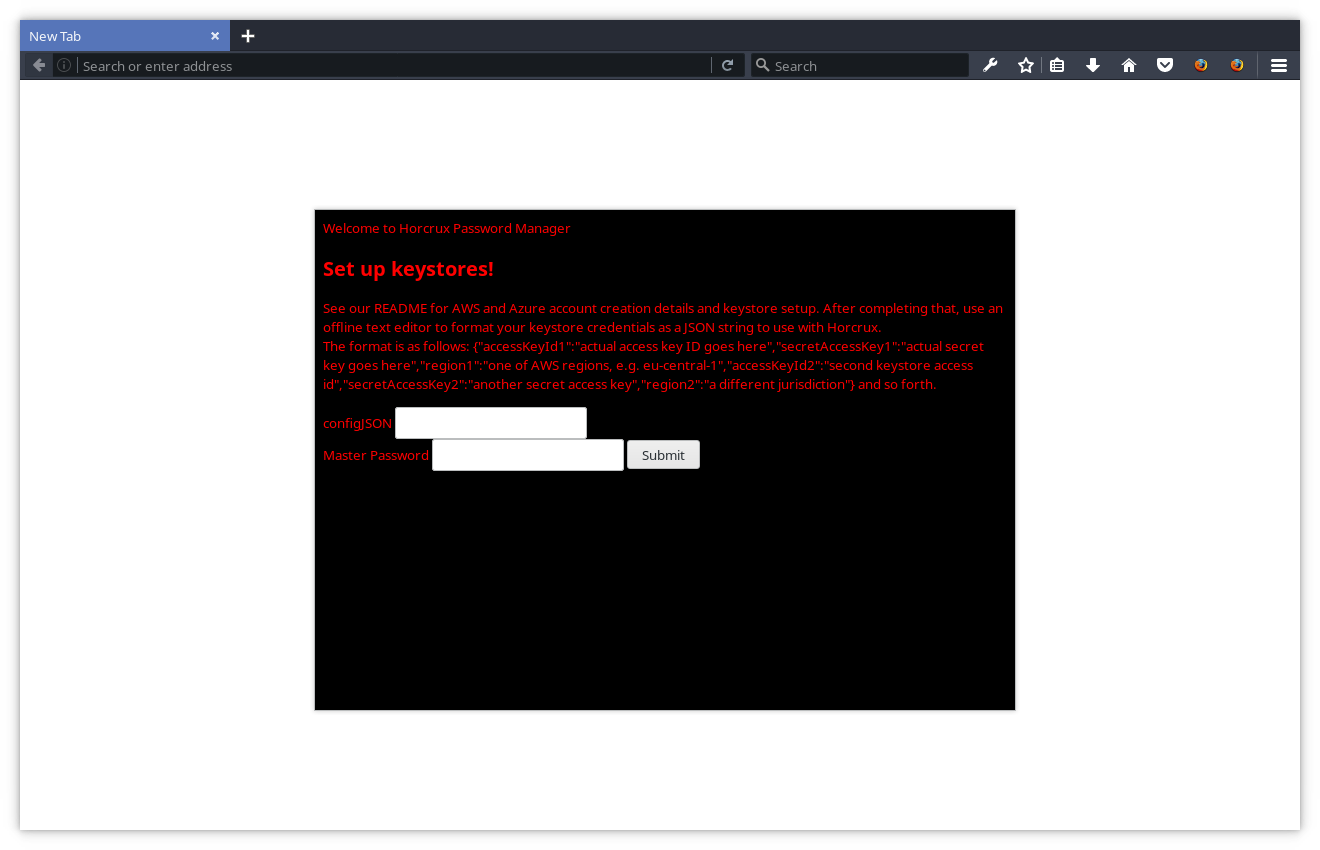Viewport: 1320px width, 850px height.
Task: Click the 'Master Password' label
Action: tap(376, 456)
